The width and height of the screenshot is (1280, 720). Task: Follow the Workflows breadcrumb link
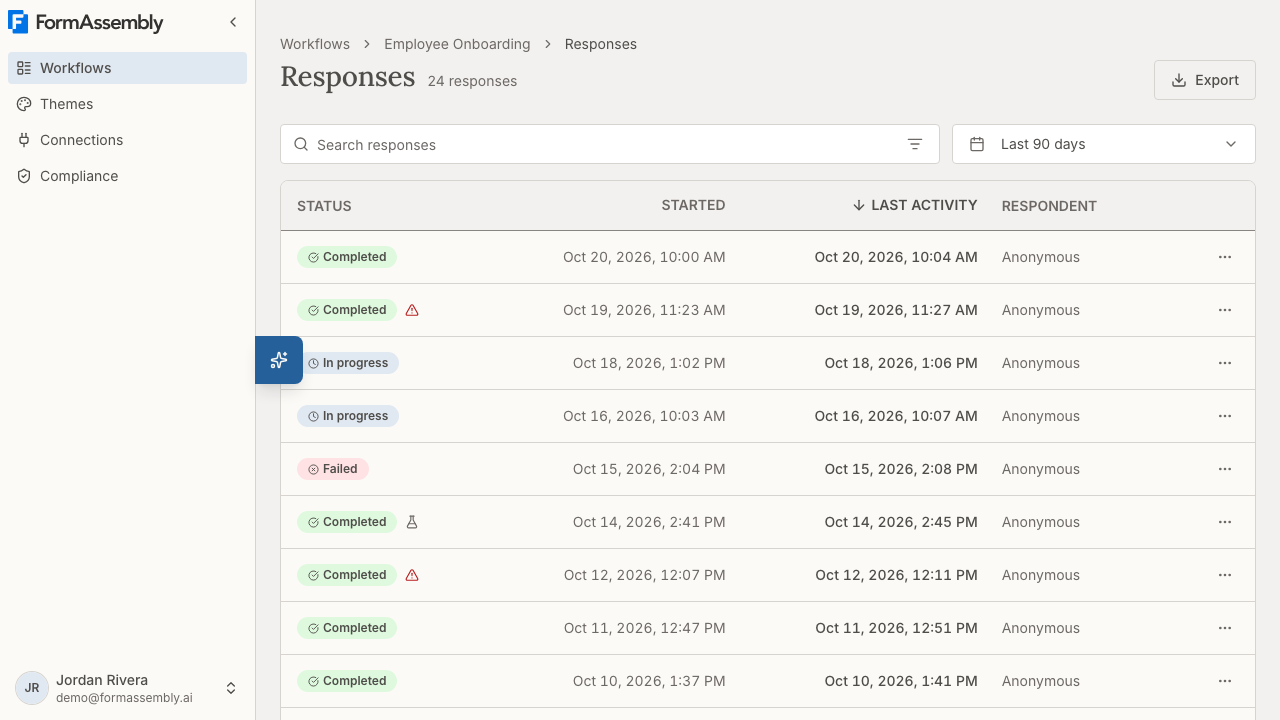click(x=315, y=44)
